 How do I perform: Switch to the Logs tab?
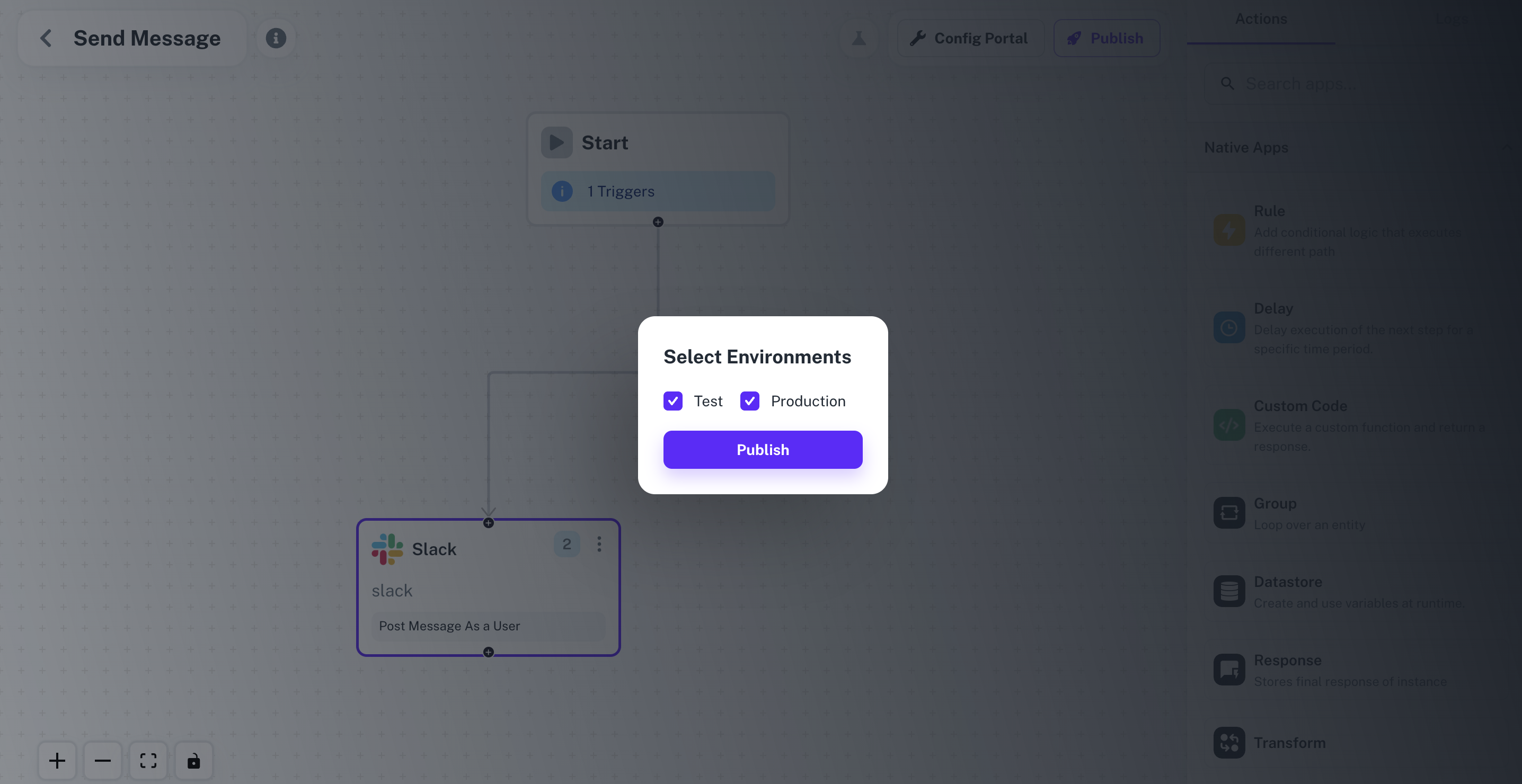(1452, 19)
